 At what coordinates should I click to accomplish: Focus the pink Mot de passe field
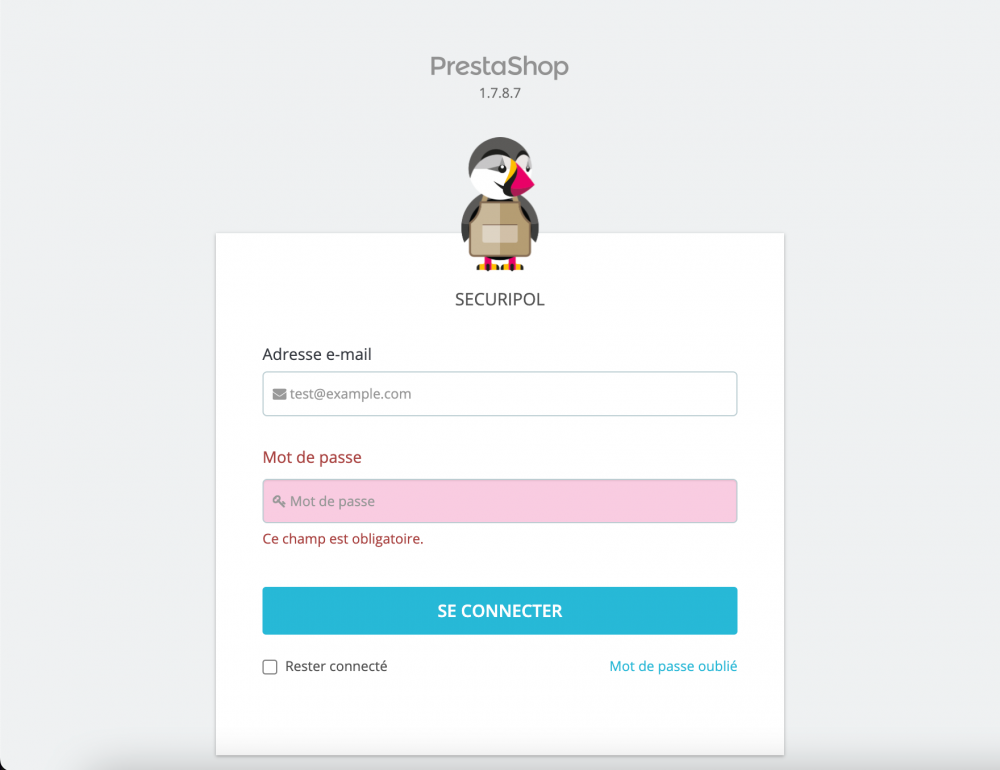coord(500,501)
